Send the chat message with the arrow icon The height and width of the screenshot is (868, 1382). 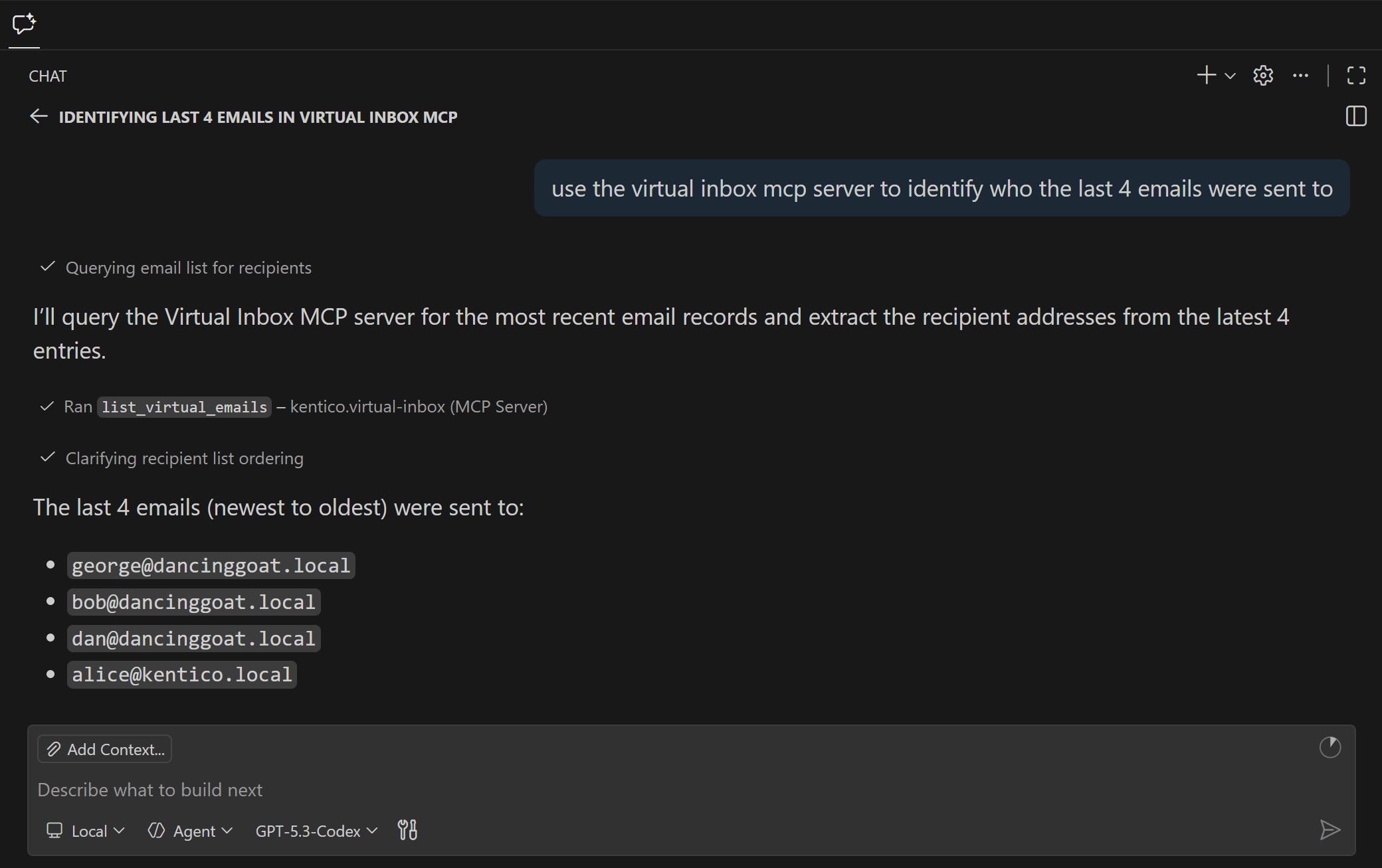click(1330, 829)
